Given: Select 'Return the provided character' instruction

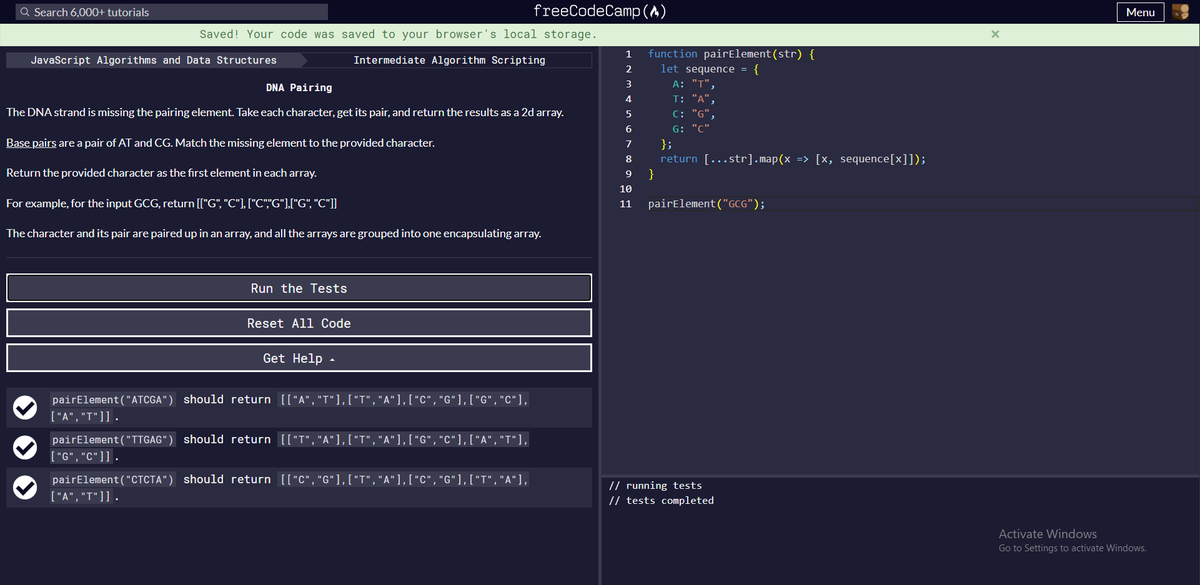Looking at the screenshot, I should pyautogui.click(x=161, y=173).
